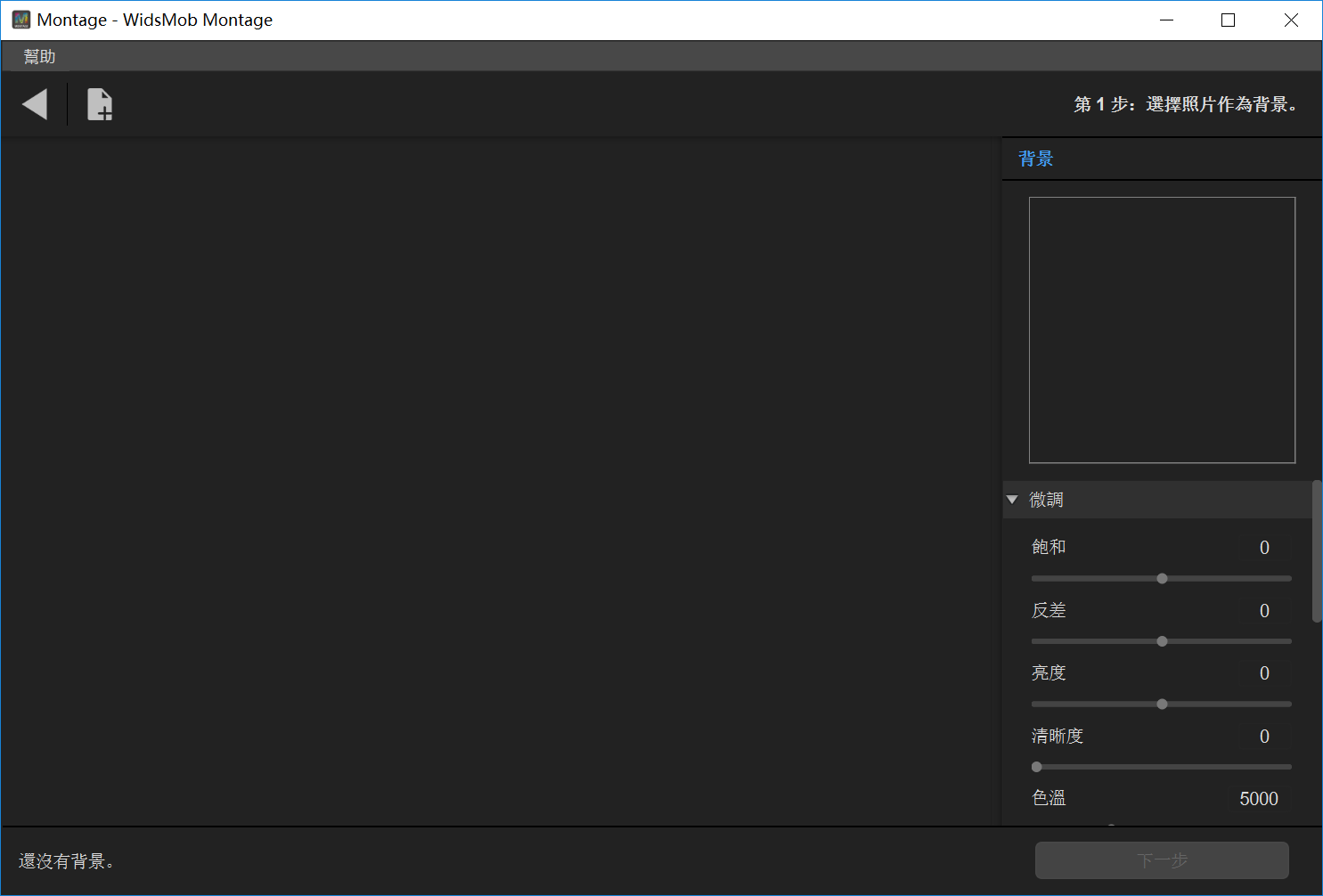Click the 清晰度 label
This screenshot has width=1323, height=896.
coord(1058,736)
